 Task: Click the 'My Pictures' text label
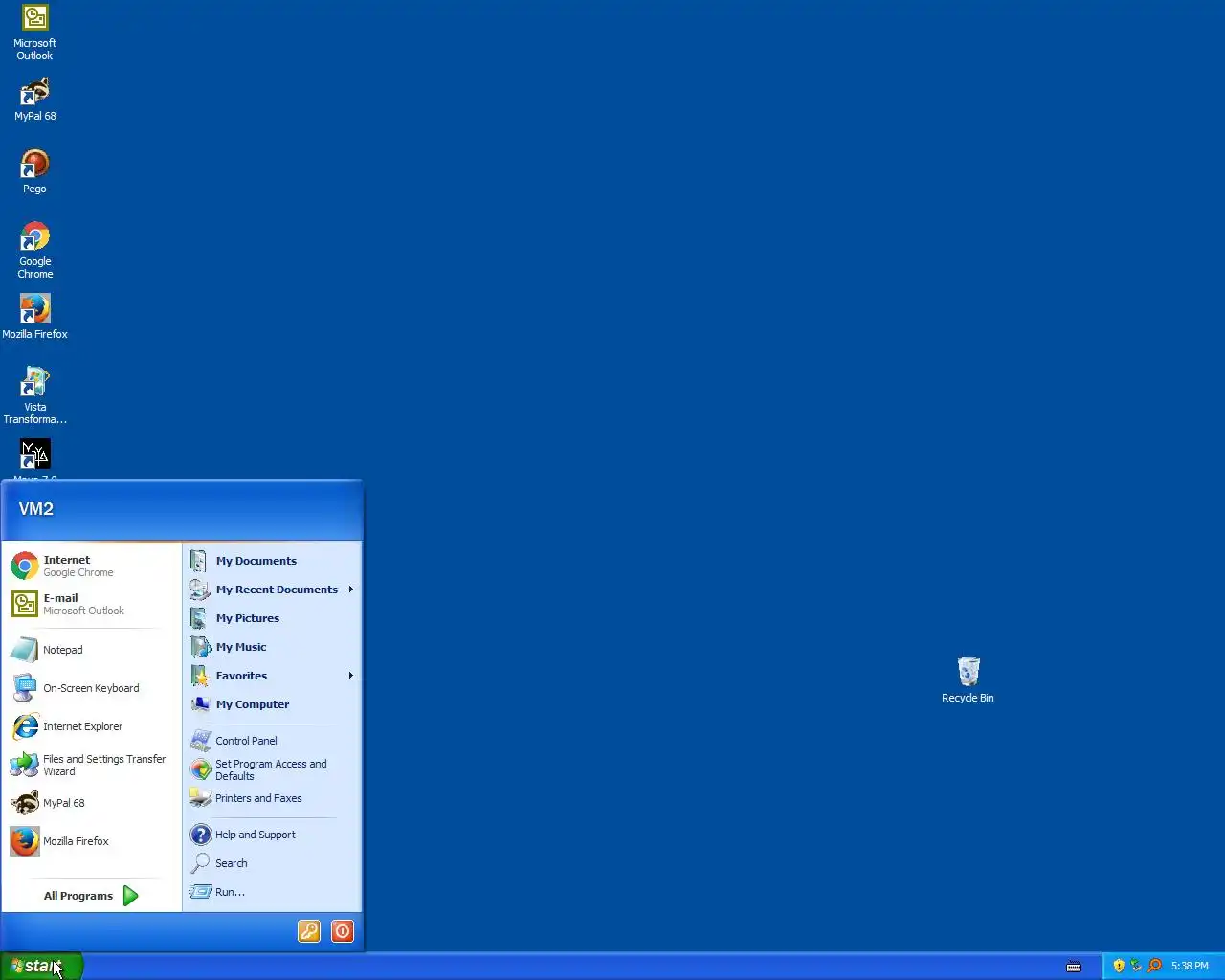248,618
